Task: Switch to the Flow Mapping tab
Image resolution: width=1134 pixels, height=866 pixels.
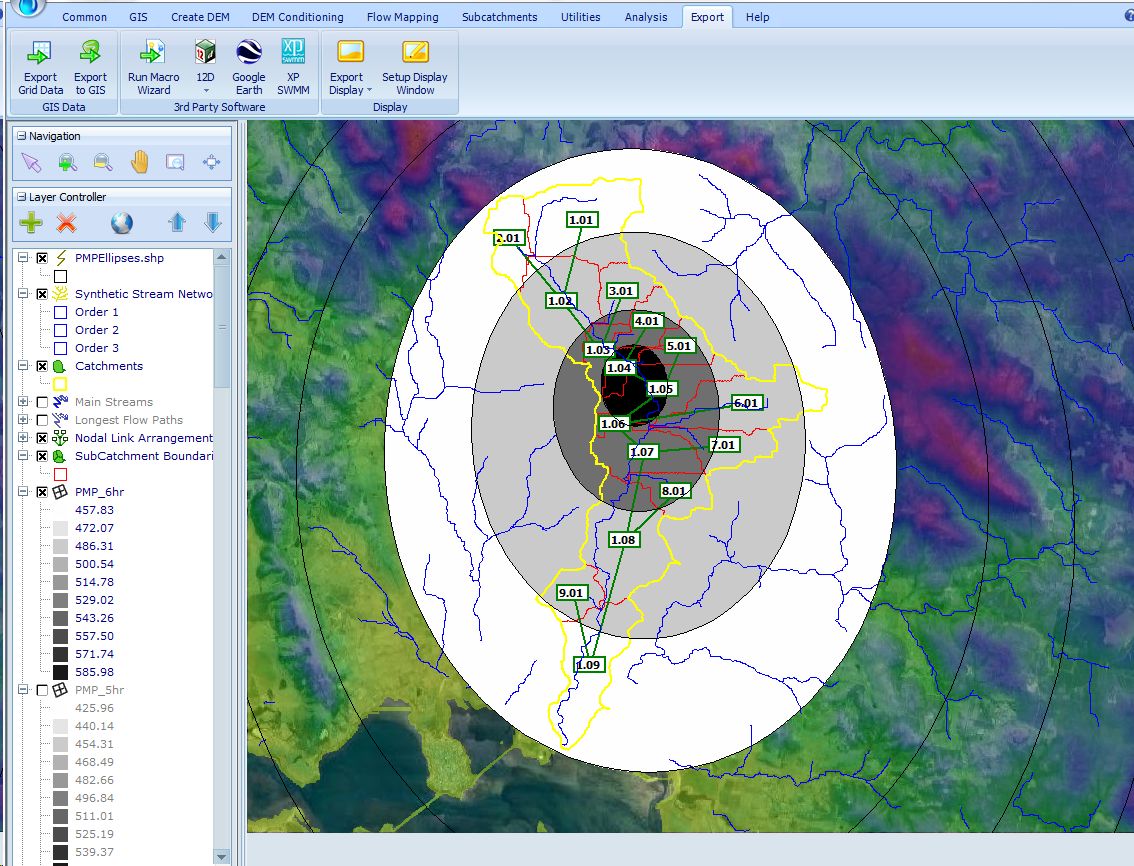Action: (x=402, y=17)
